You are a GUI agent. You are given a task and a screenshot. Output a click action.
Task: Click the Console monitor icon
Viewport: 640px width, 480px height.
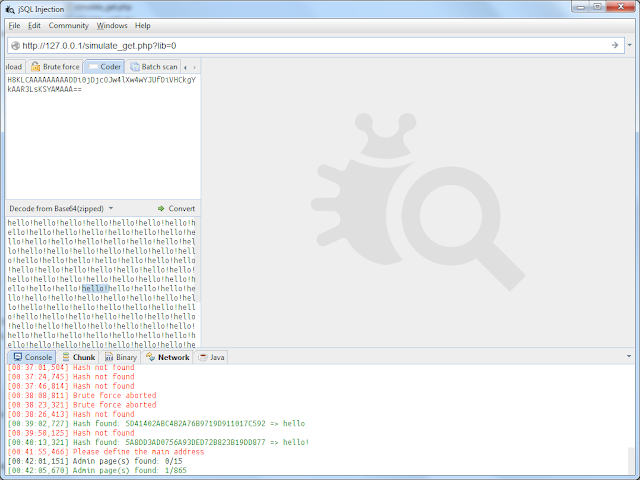18,357
